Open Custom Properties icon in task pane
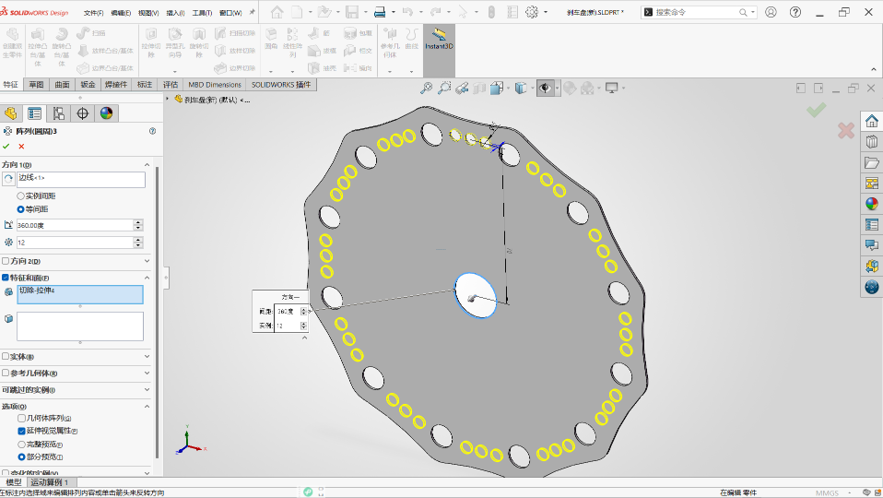This screenshot has width=883, height=498. click(x=872, y=225)
